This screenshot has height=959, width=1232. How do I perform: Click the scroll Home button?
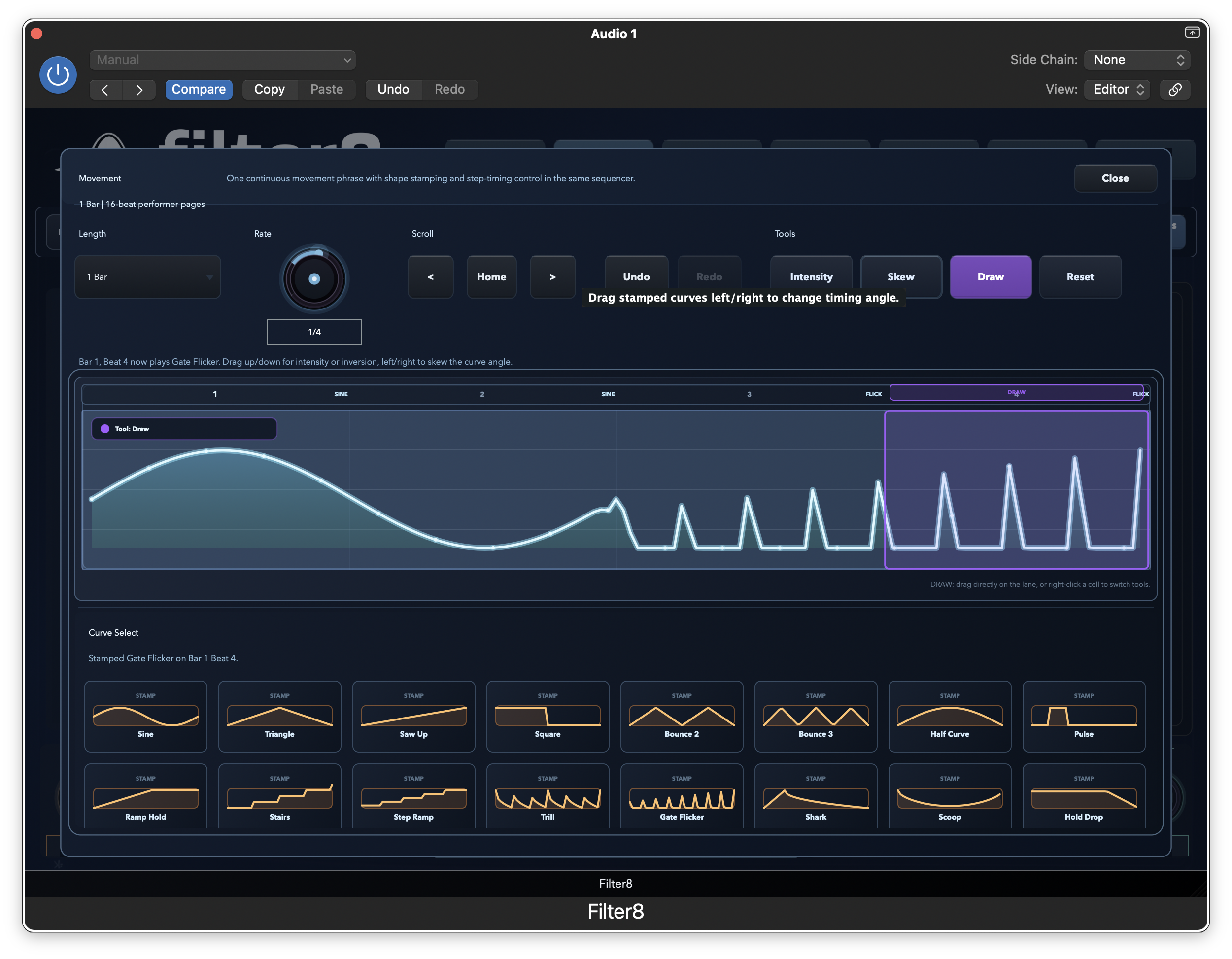coord(491,277)
